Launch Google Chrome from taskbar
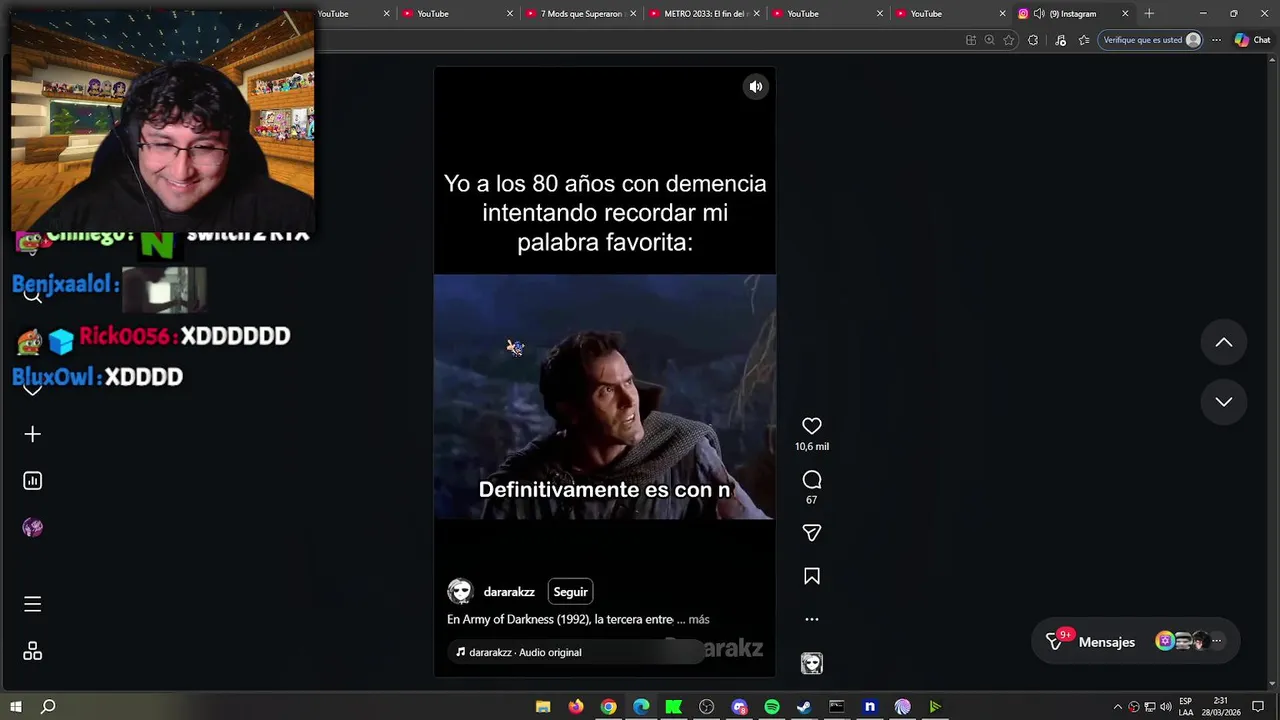 click(x=608, y=707)
